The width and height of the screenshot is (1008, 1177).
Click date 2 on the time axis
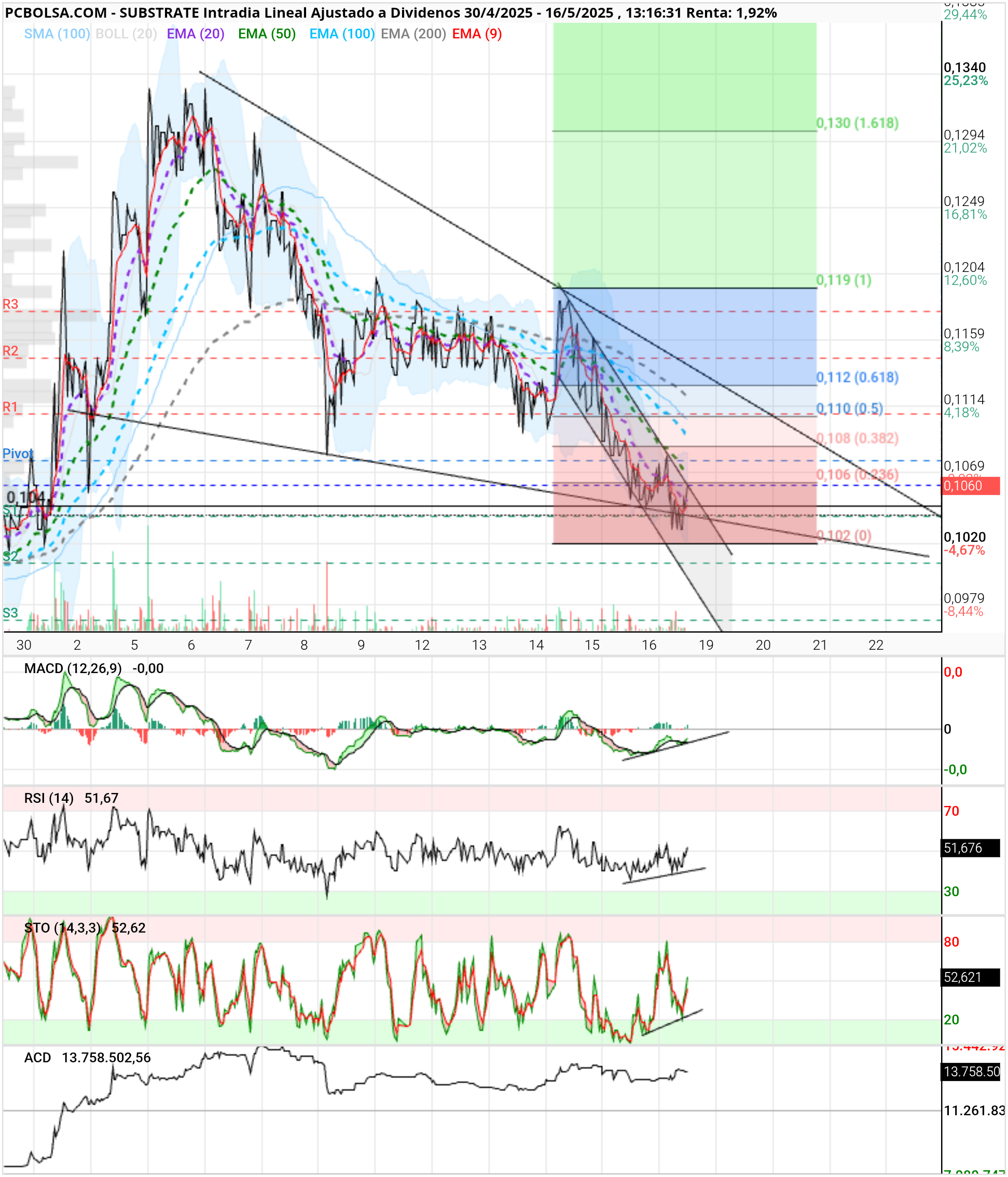77,645
